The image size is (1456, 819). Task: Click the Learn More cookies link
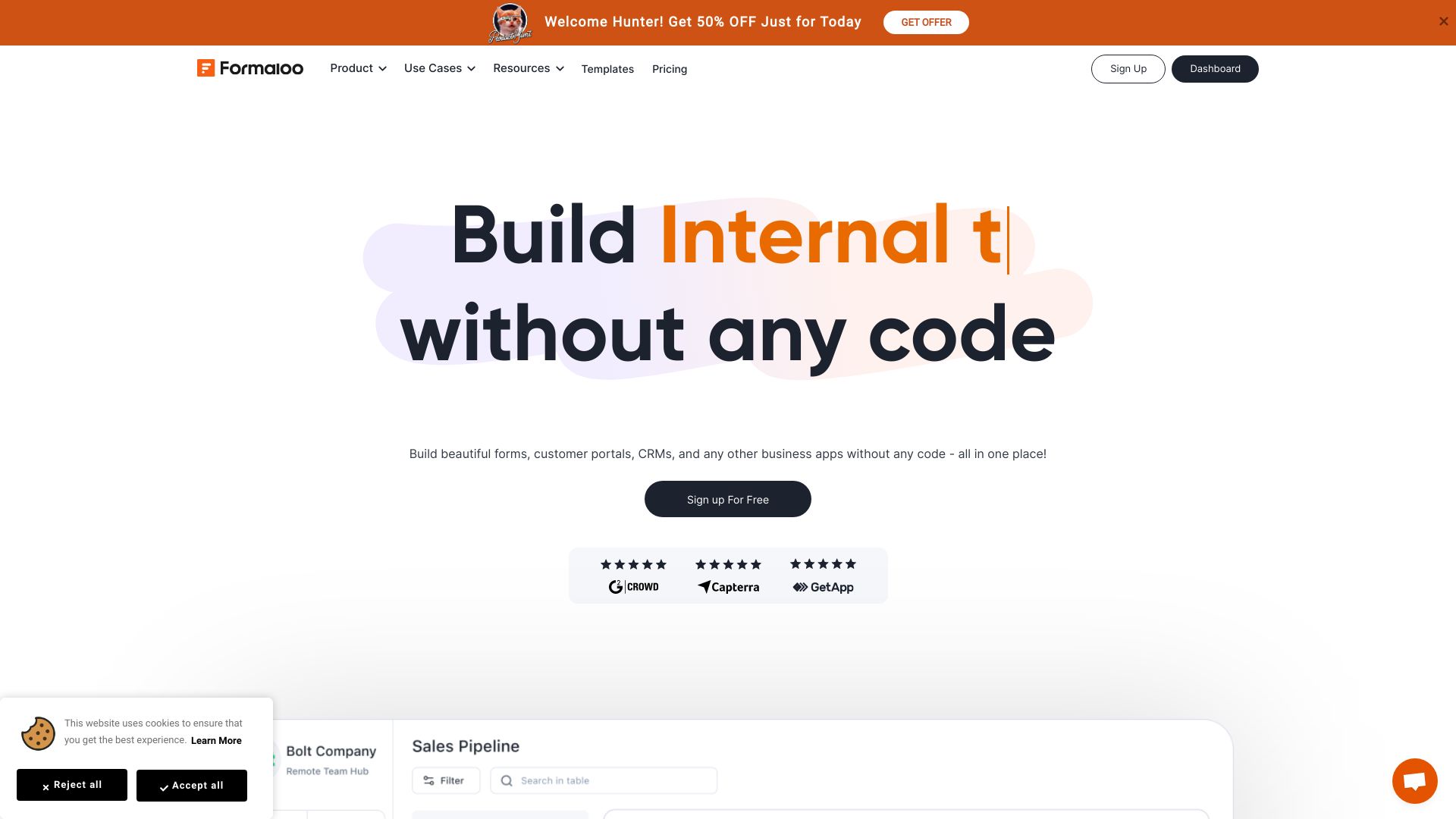point(216,740)
